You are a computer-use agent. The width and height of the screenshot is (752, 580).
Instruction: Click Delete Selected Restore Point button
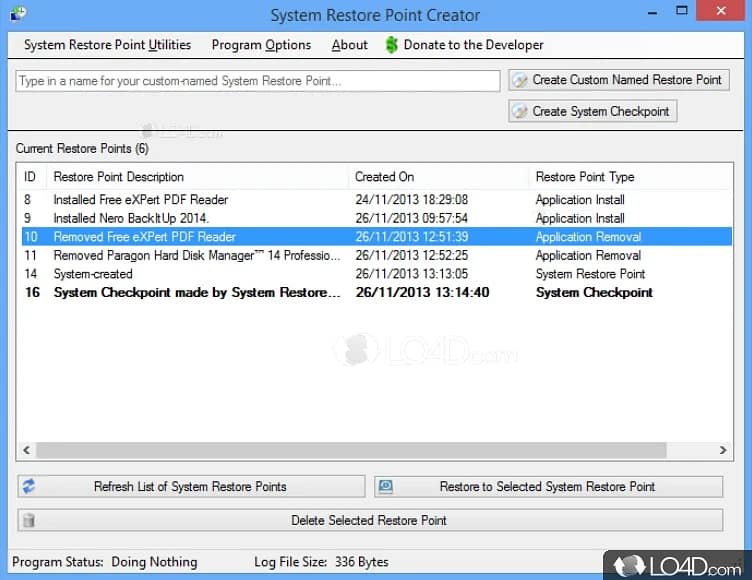[370, 520]
